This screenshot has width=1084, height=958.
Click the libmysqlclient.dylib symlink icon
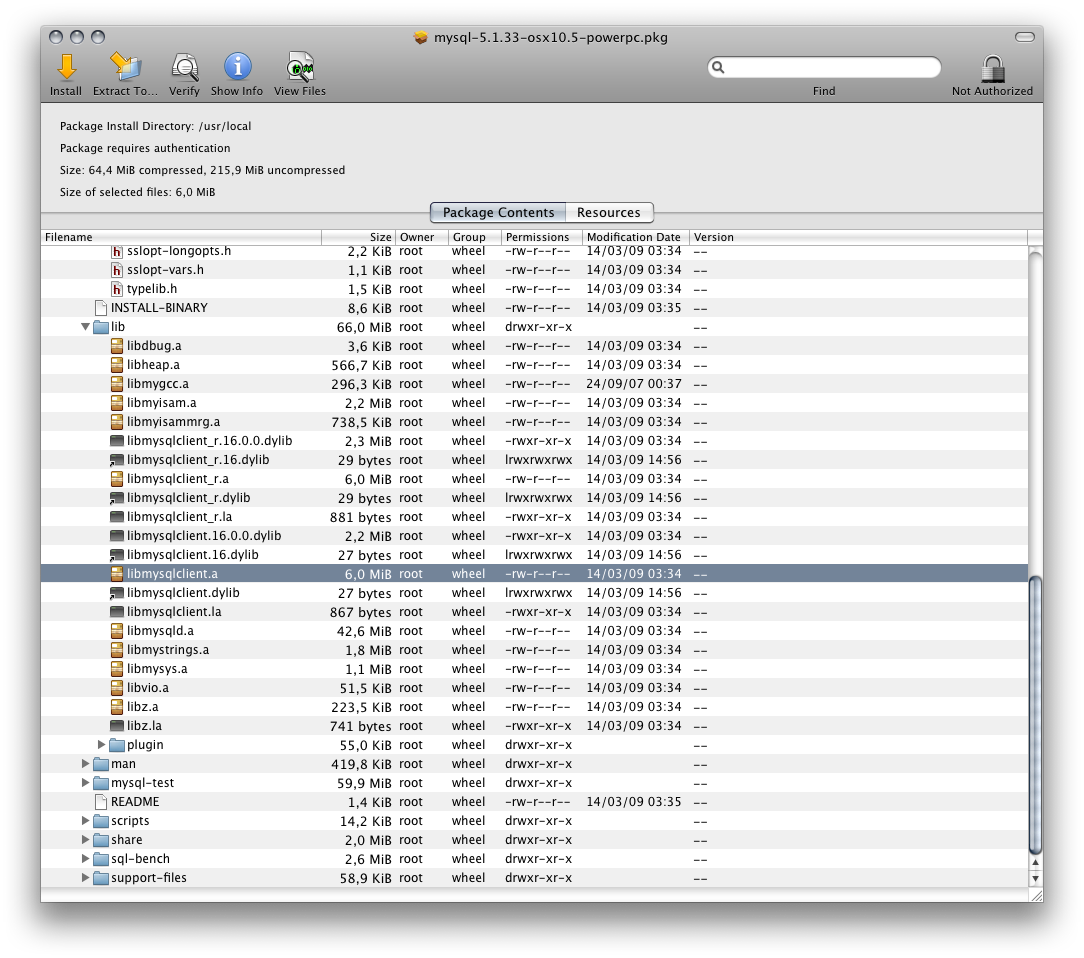click(117, 593)
